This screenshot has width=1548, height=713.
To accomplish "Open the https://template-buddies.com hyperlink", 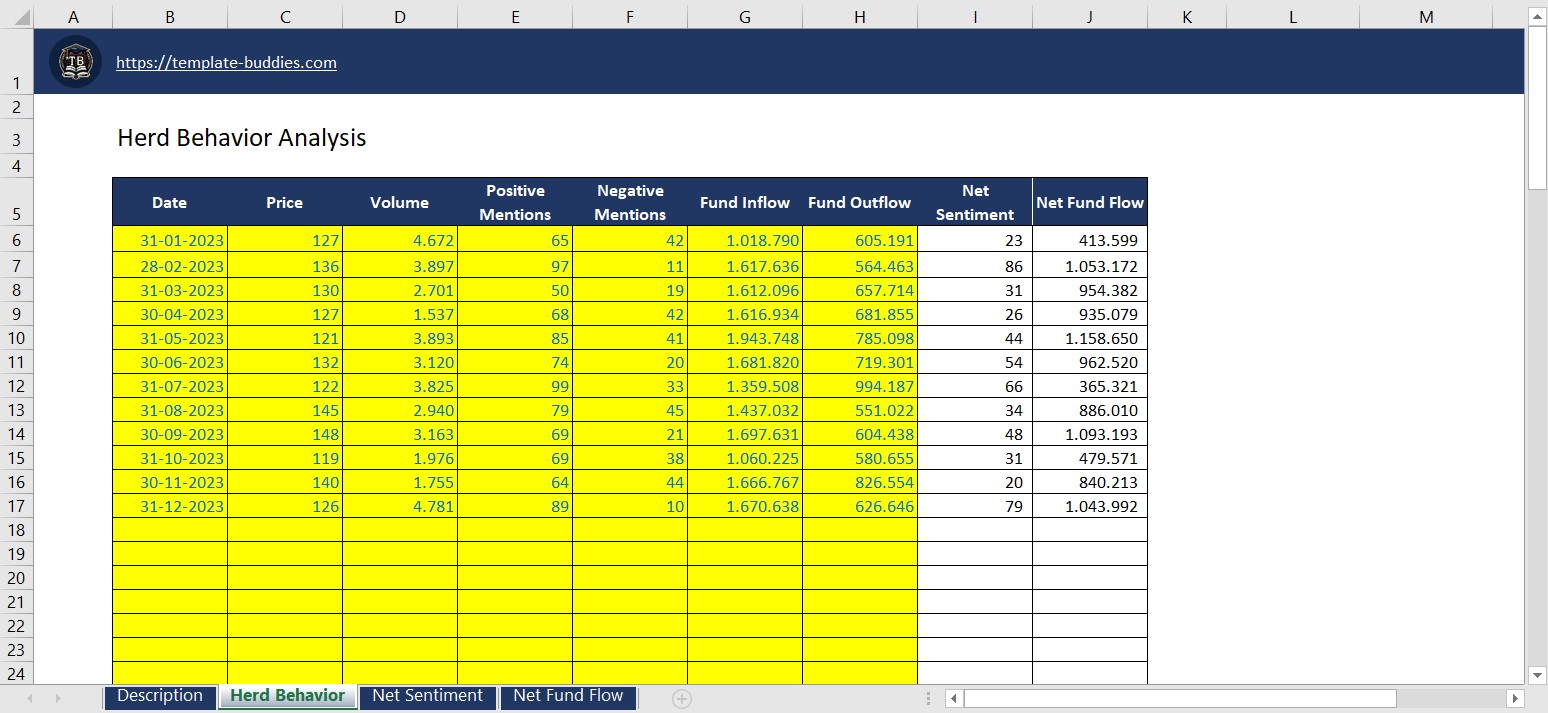I will 226,62.
